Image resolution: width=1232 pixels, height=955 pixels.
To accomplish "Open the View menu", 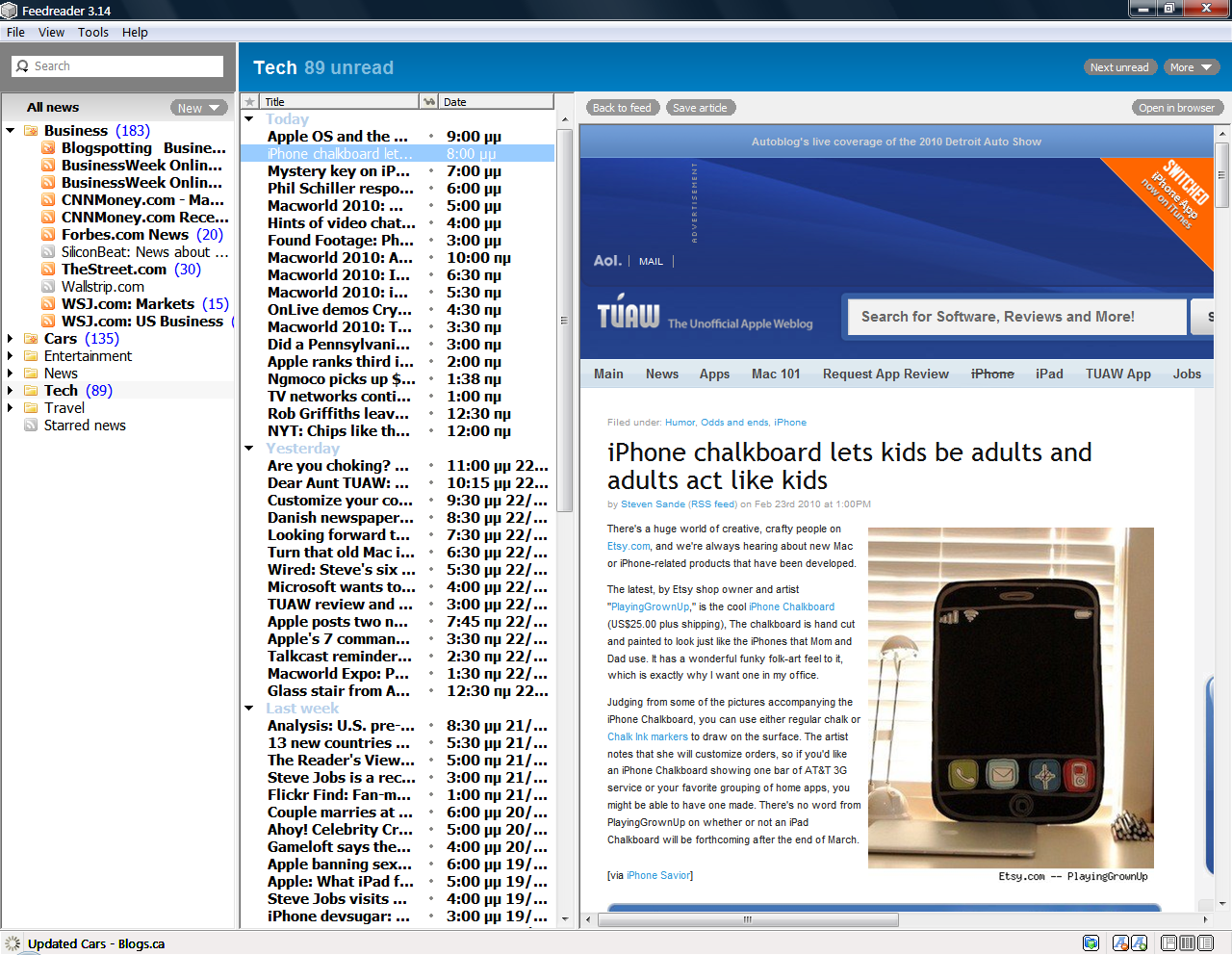I will (x=51, y=32).
